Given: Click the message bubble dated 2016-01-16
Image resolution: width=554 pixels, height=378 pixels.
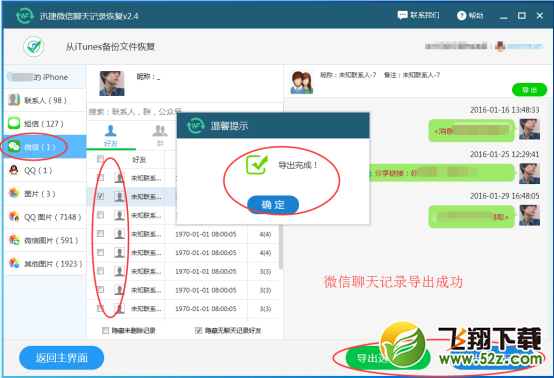Looking at the screenshot, I should (472, 131).
